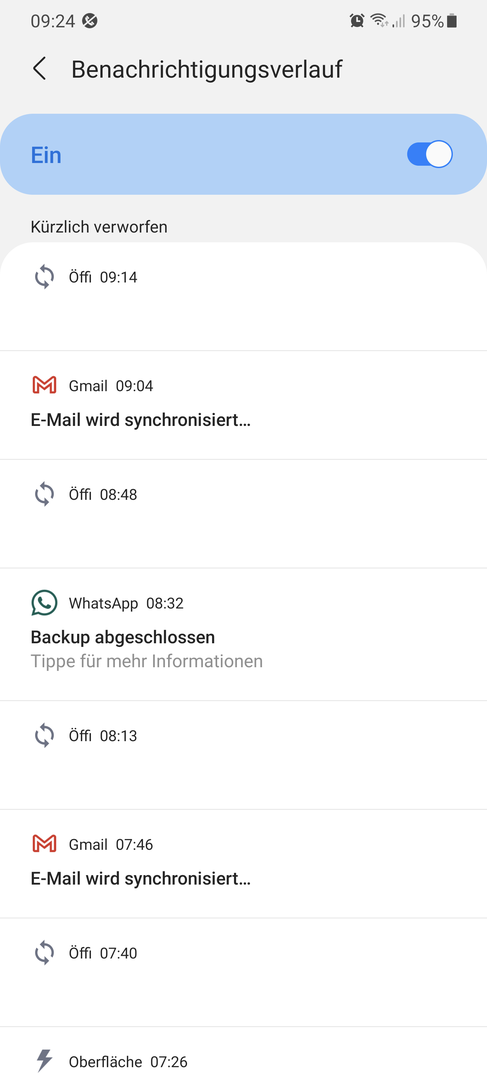Tap the alarm clock status bar icon
The image size is (487, 1080).
pyautogui.click(x=357, y=21)
